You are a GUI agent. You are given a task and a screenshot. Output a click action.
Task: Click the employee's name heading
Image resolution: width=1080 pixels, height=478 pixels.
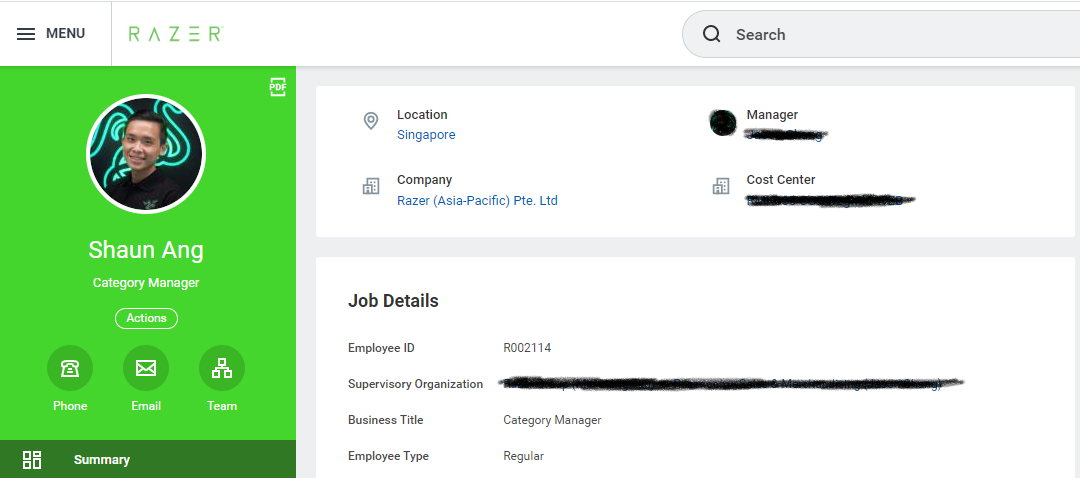[146, 249]
